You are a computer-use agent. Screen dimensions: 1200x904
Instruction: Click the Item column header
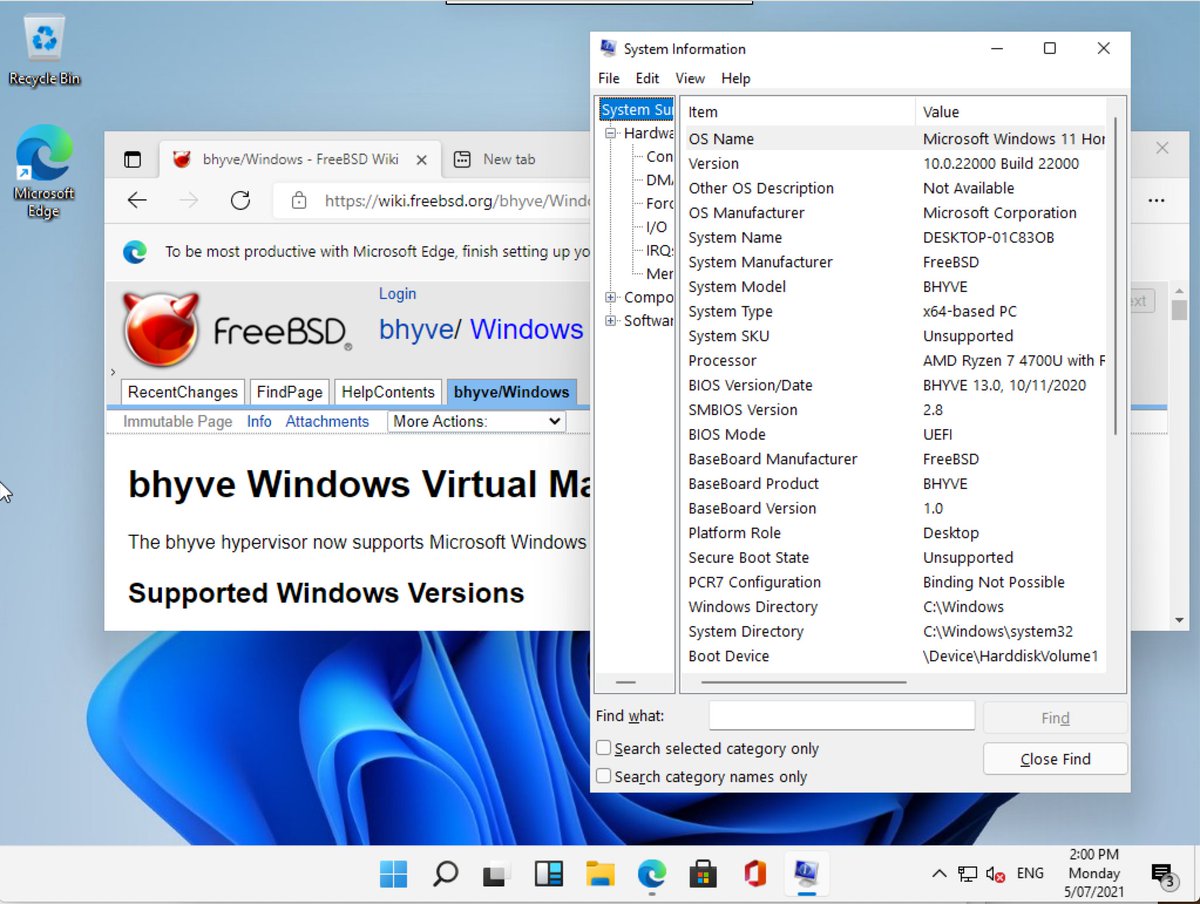pyautogui.click(x=797, y=112)
